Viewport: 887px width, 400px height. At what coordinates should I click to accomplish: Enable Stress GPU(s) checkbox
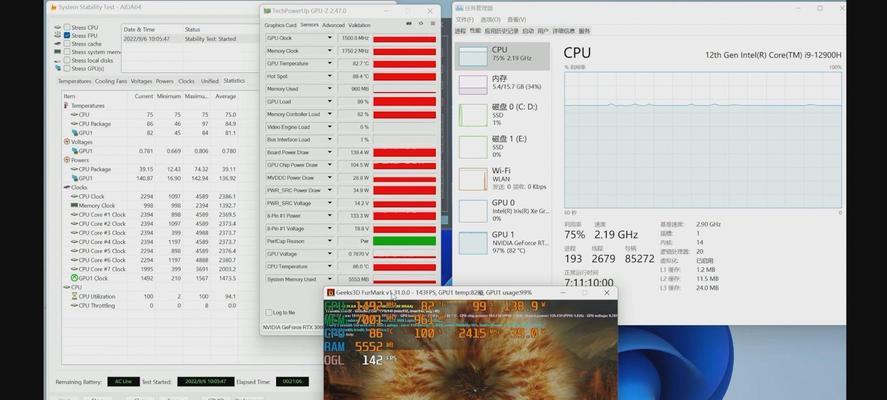67,68
